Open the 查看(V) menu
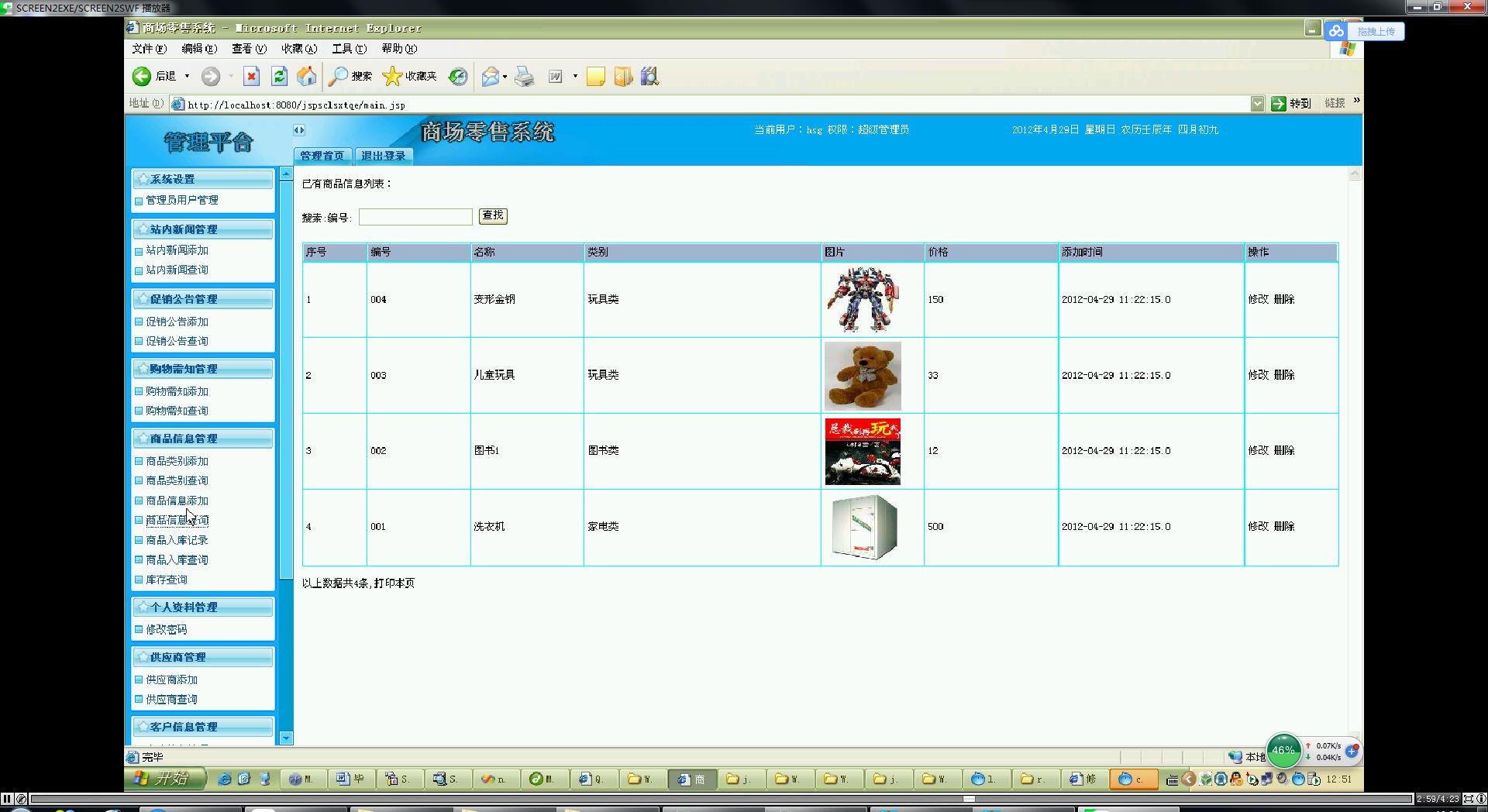Screen dimensions: 1488x812 point(249,48)
